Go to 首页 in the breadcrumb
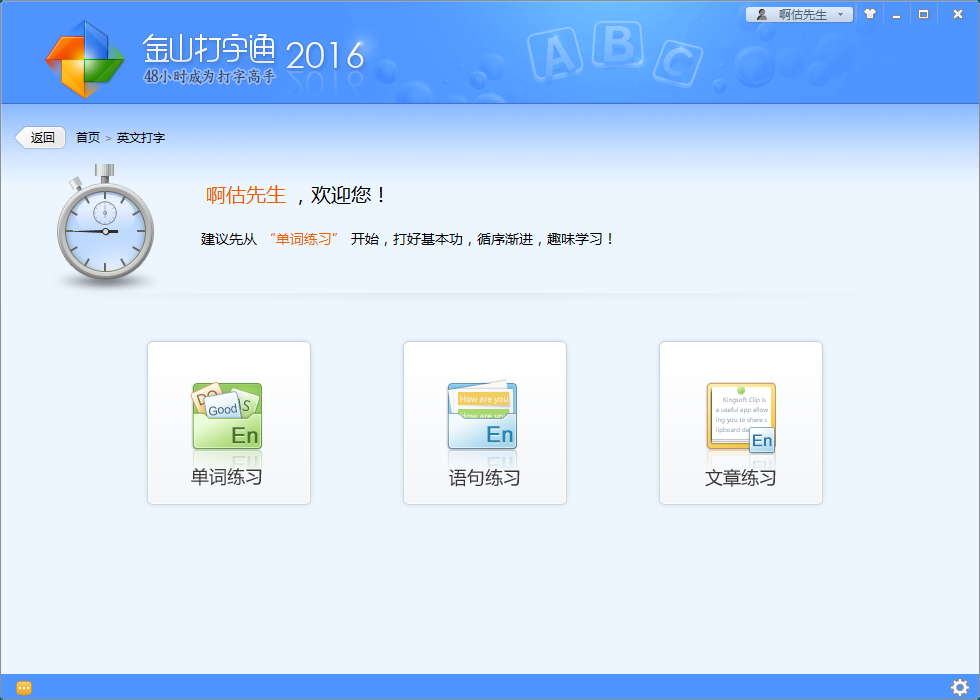The image size is (980, 700). point(88,138)
